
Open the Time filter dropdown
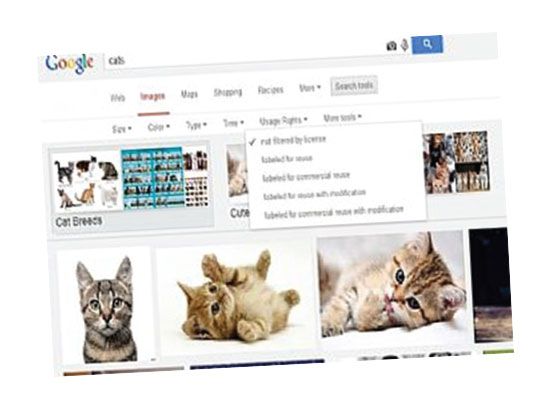[233, 123]
